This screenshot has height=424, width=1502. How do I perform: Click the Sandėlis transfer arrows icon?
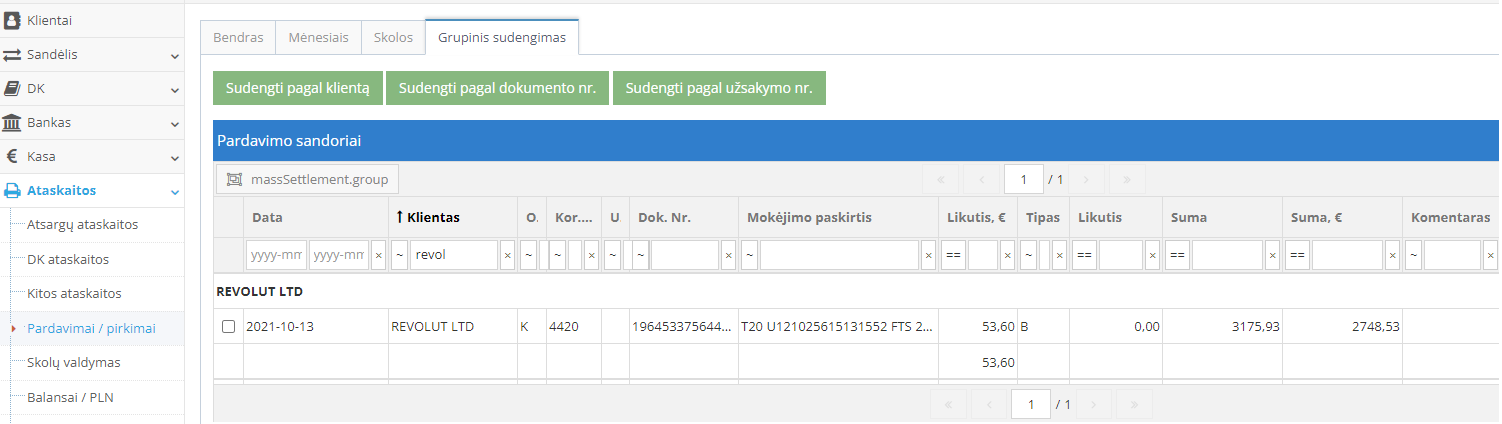click(x=13, y=55)
